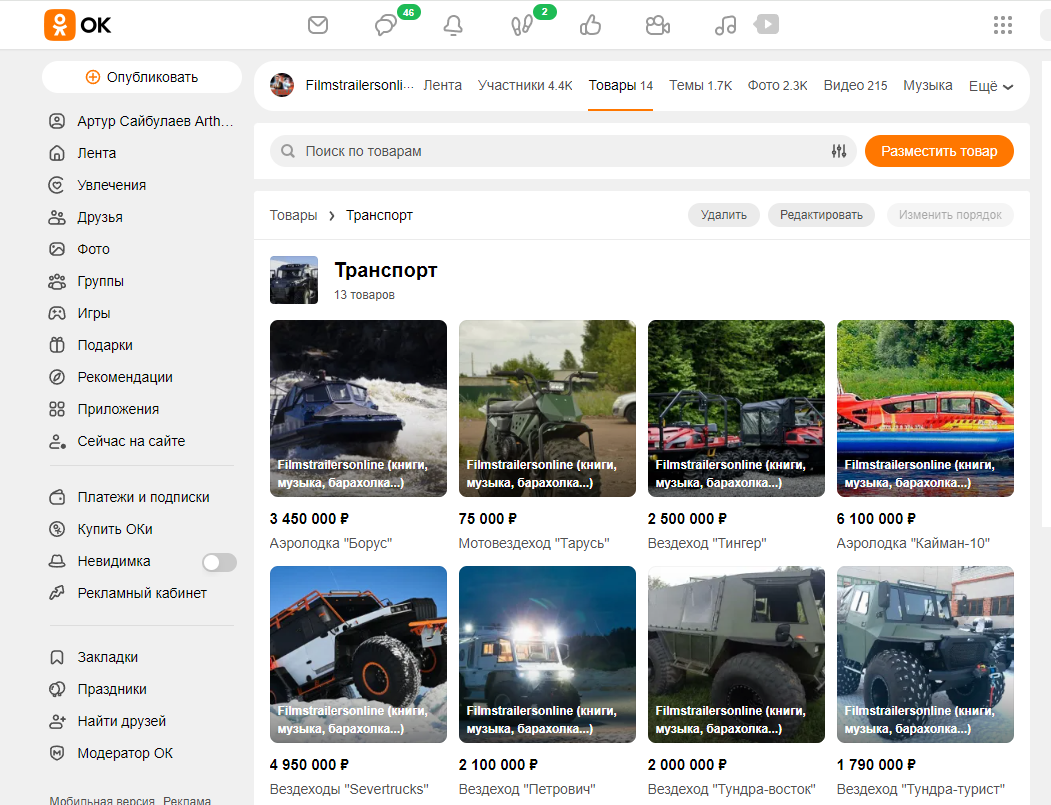This screenshot has height=805, width=1051.
Task: Open the Участники 4.4K tab
Action: point(525,86)
